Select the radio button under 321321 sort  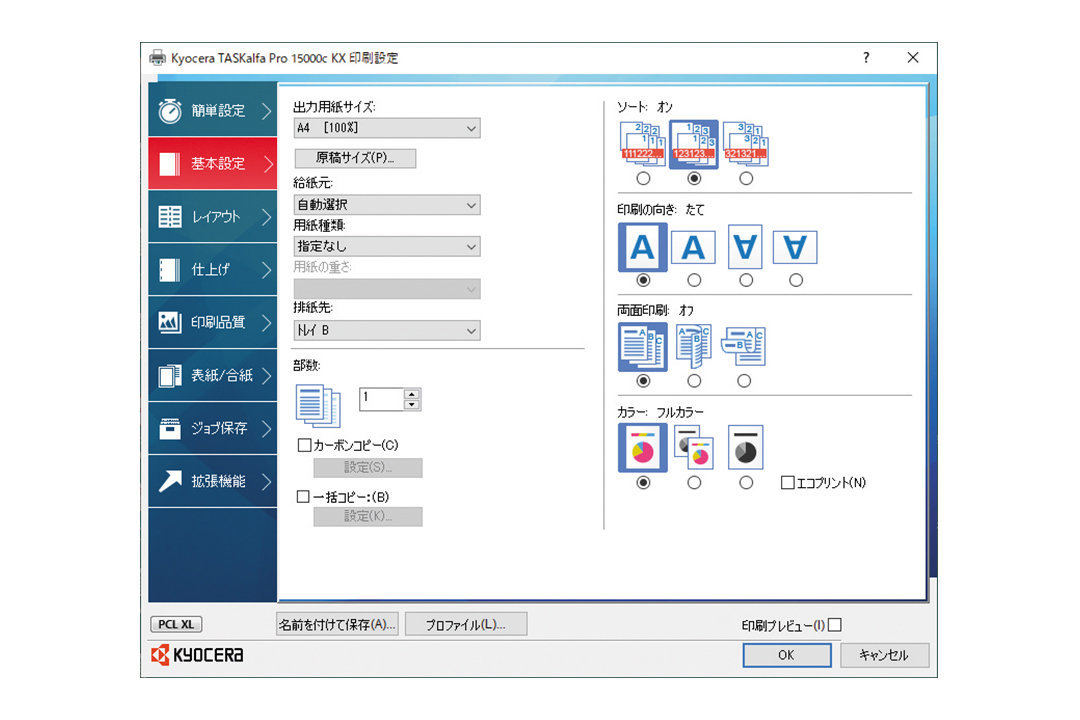pyautogui.click(x=746, y=178)
